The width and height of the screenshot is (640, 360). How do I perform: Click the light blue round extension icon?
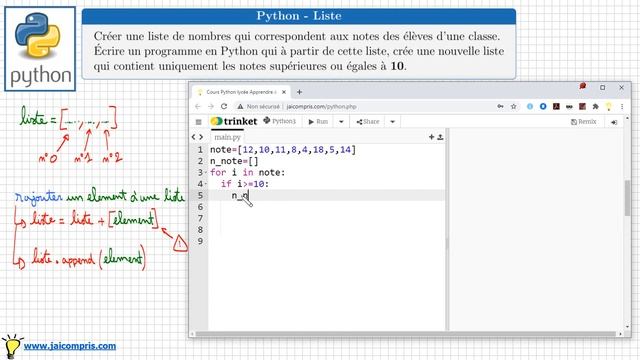(530, 107)
